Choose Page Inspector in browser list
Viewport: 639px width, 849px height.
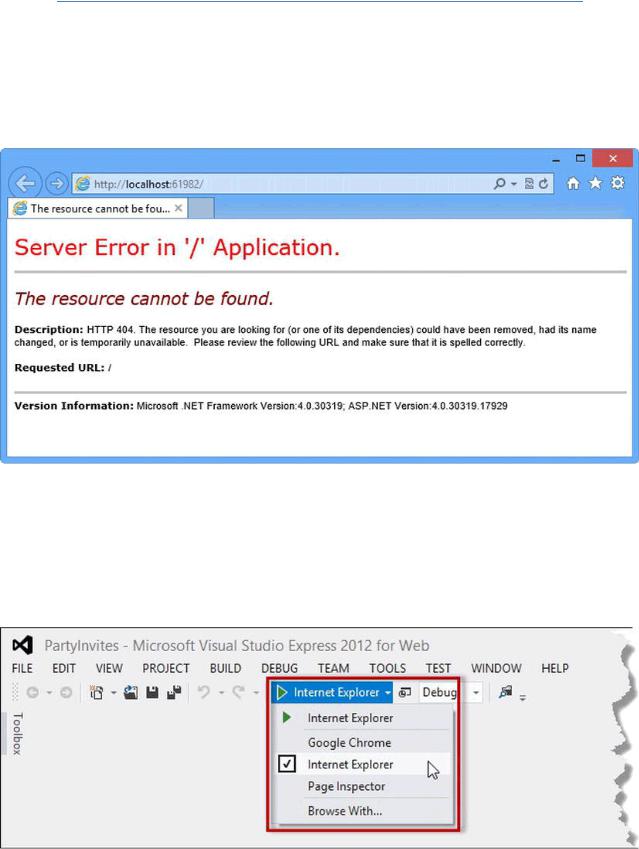(x=363, y=786)
